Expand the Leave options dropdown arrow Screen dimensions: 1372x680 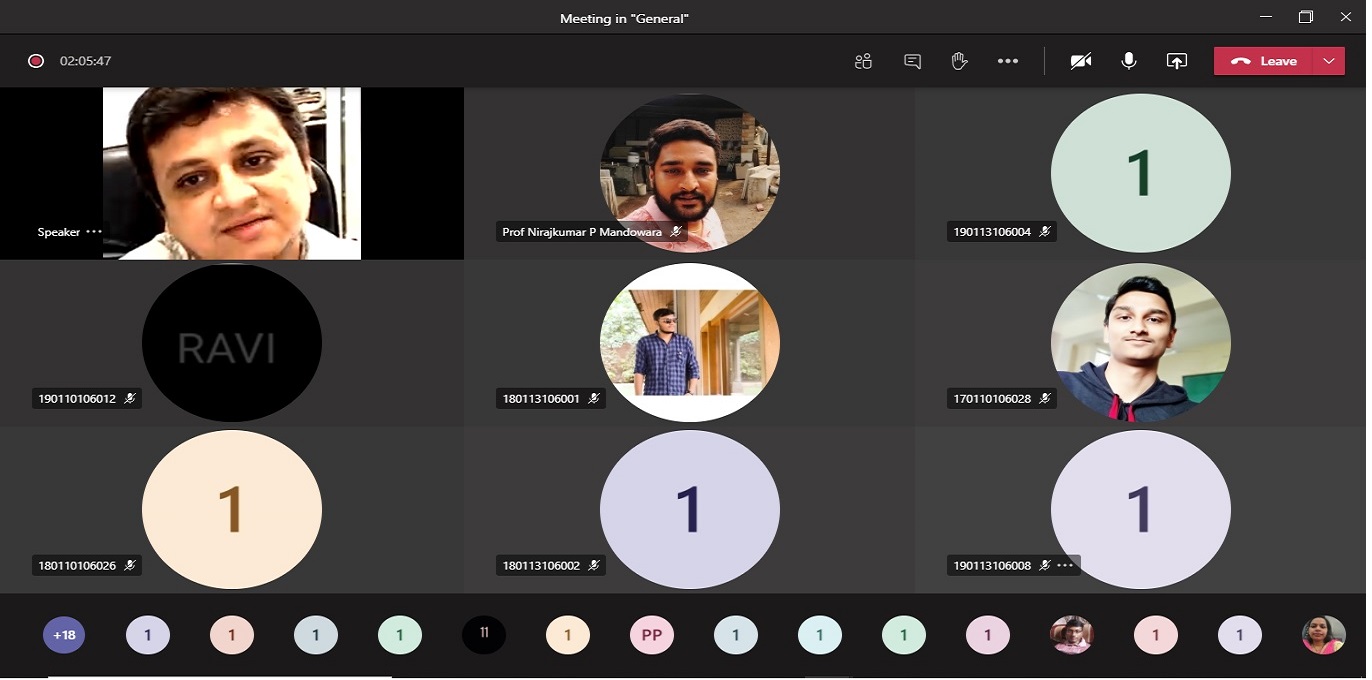point(1328,61)
